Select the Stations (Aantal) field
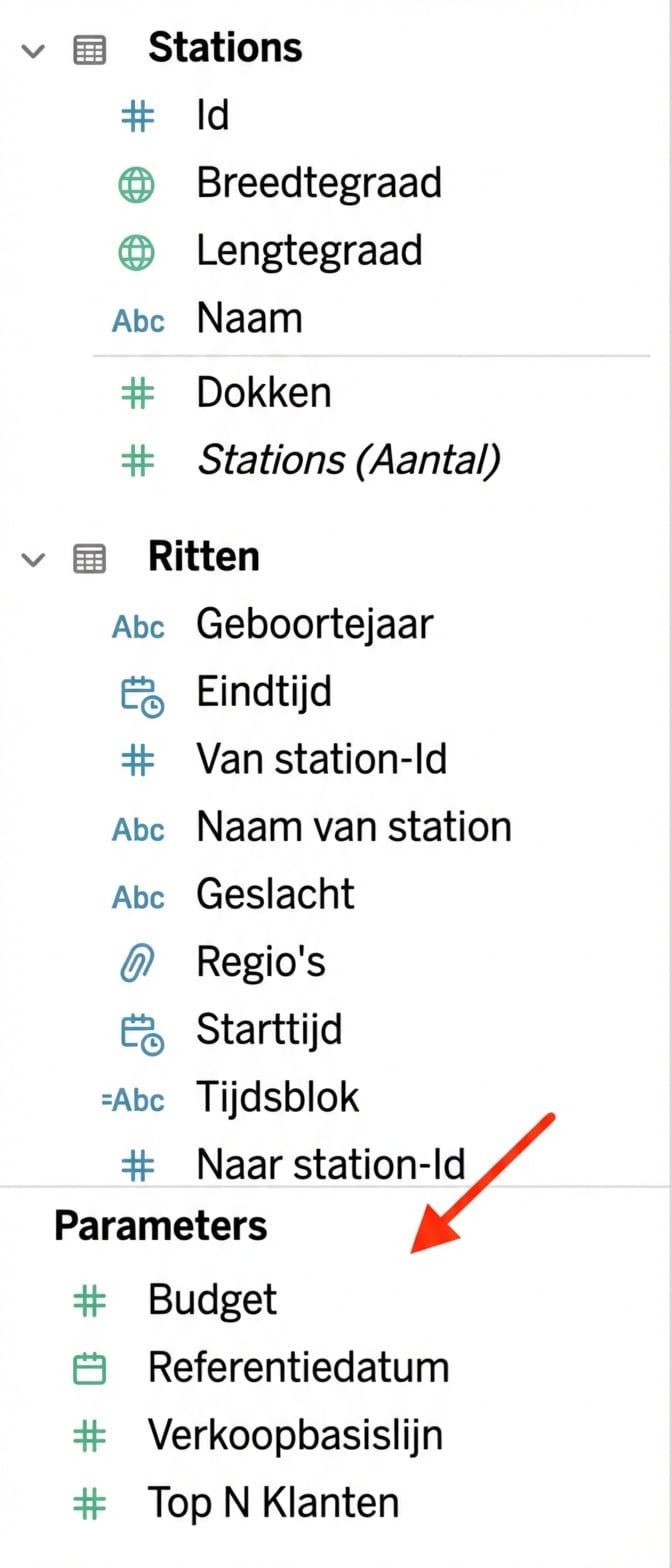This screenshot has width=672, height=1568. [x=348, y=460]
